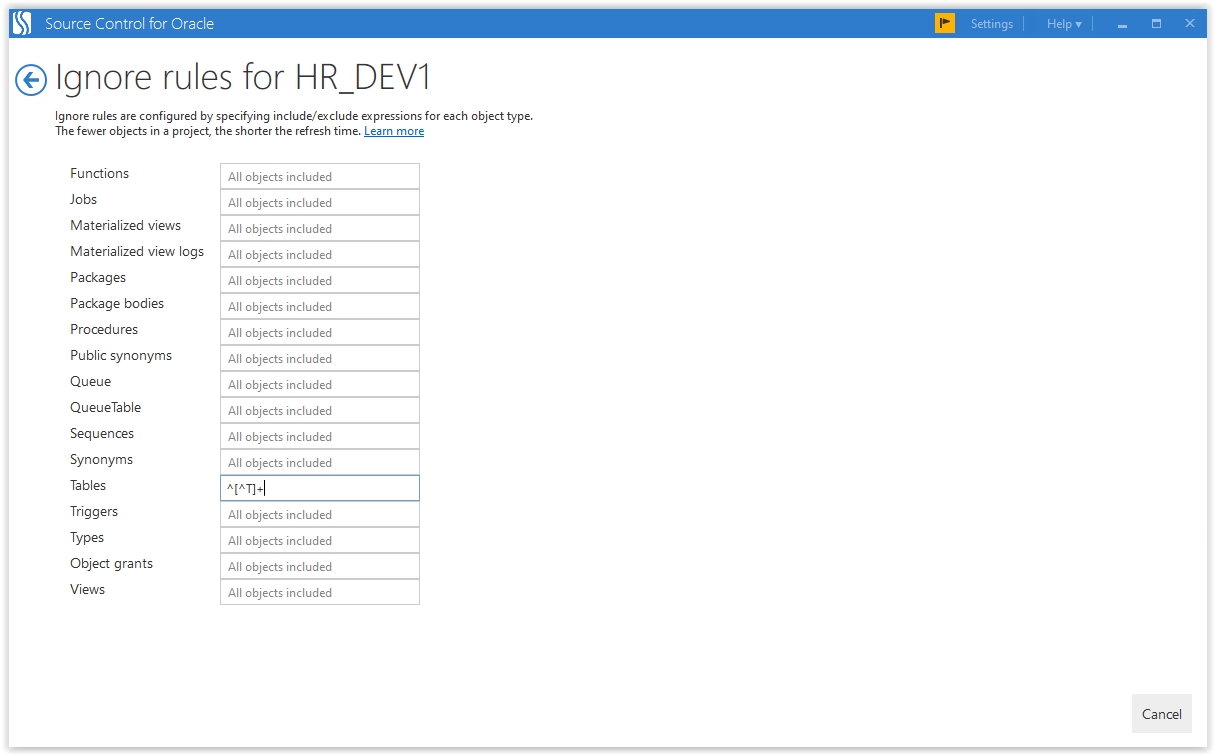The image size is (1215, 755).
Task: Select the Object grants text field
Action: 319,567
